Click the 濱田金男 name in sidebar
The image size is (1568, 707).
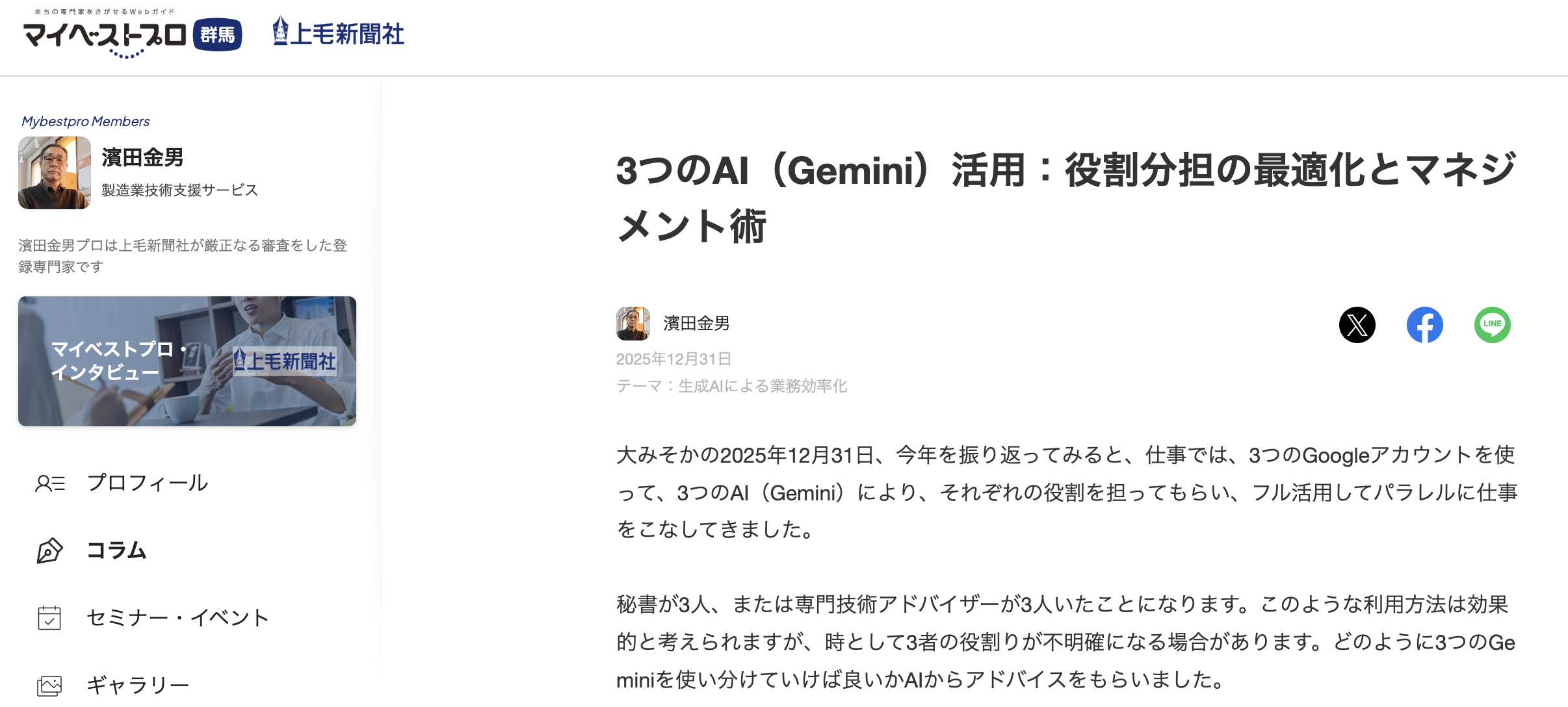click(x=142, y=157)
